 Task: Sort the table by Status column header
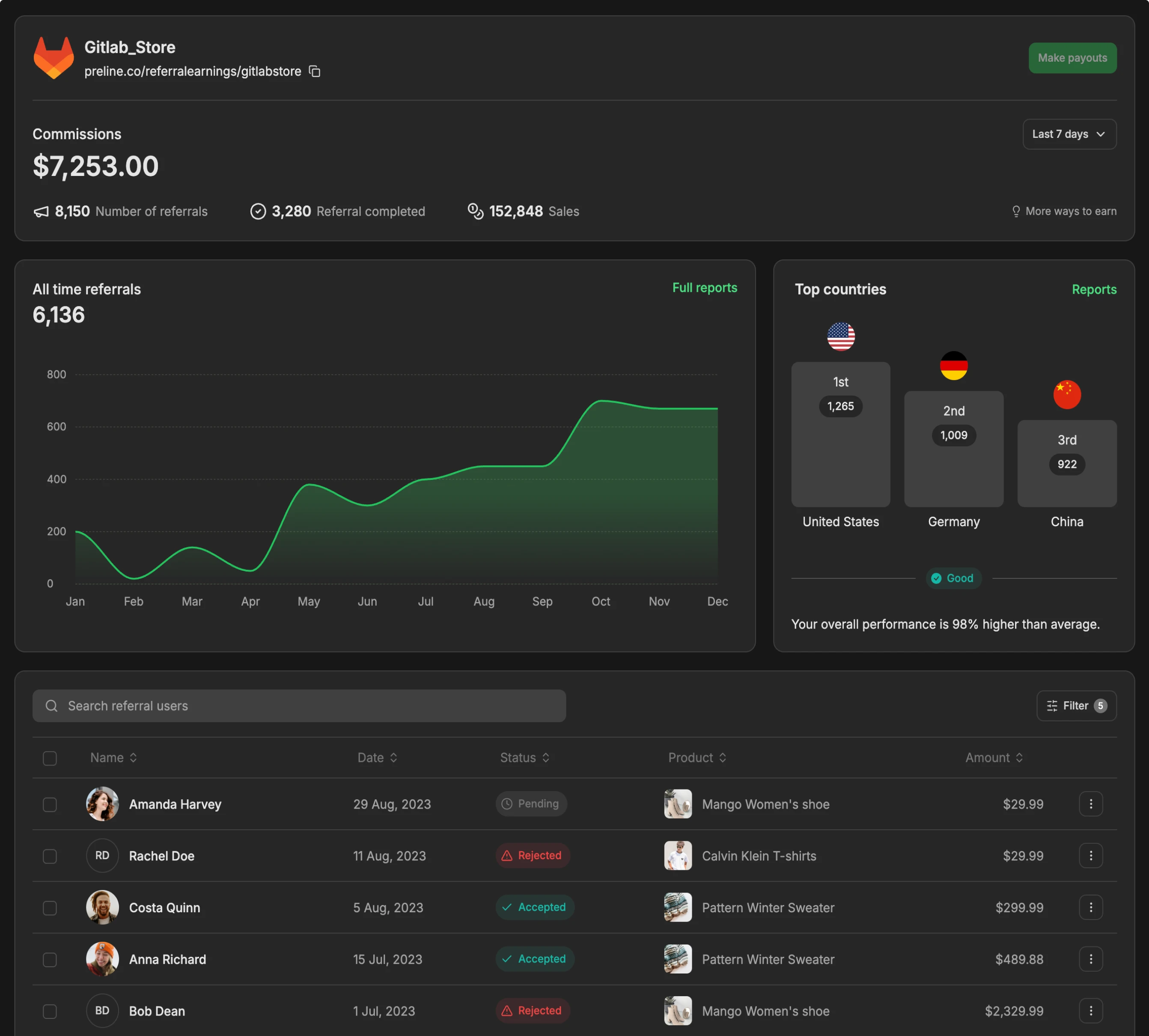524,758
